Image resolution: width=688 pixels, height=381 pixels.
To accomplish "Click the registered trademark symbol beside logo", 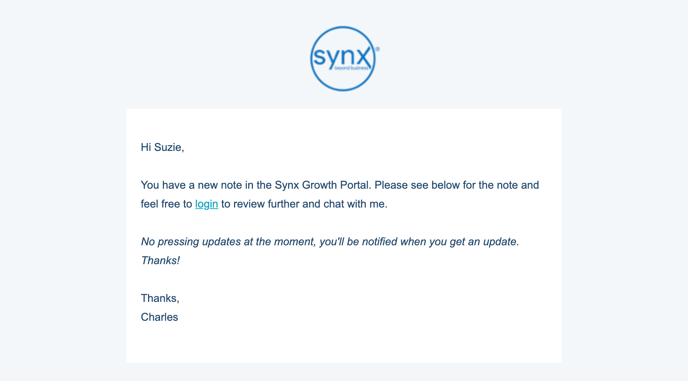I will (377, 50).
